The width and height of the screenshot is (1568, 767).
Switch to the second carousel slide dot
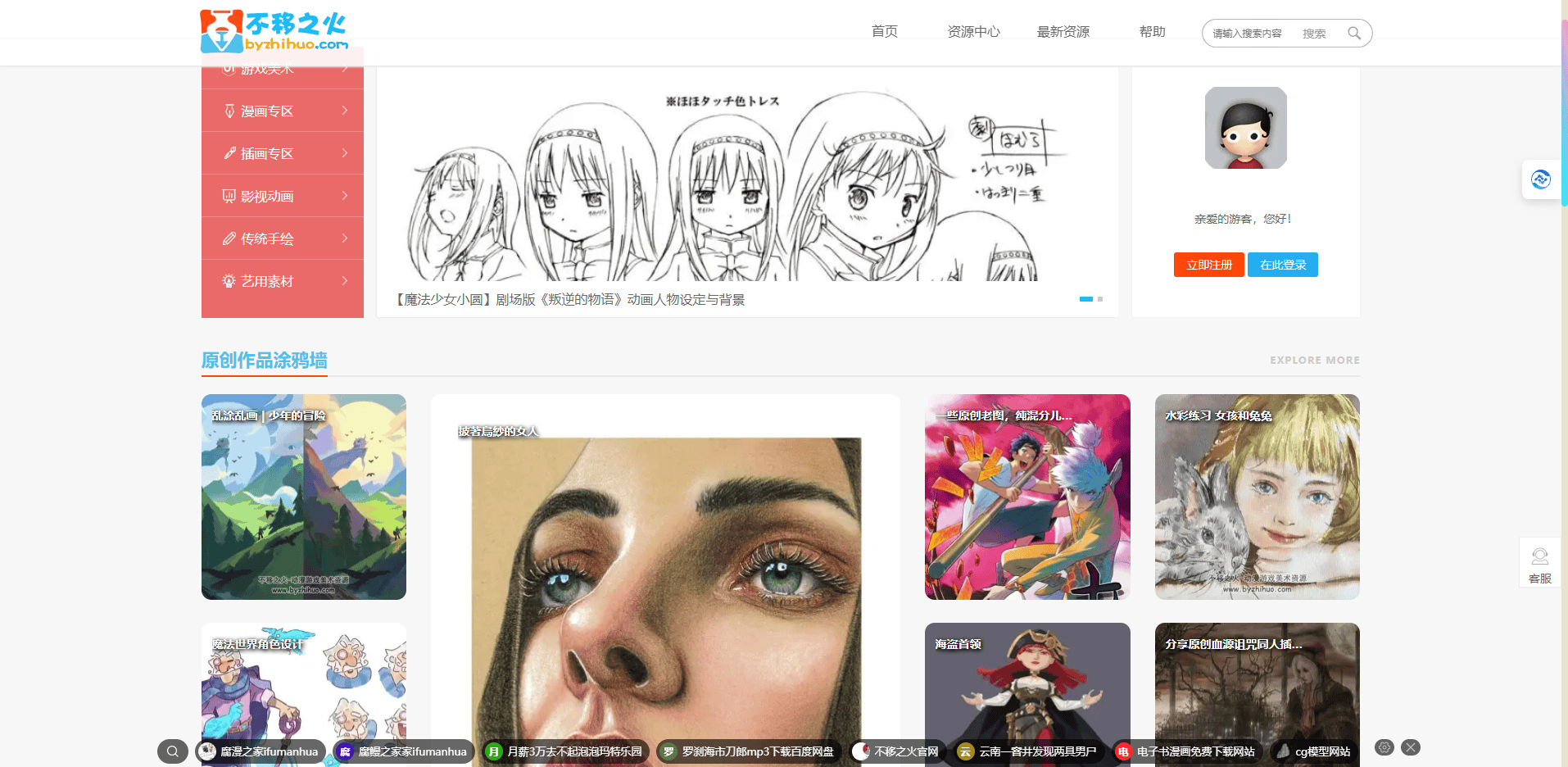[1100, 299]
